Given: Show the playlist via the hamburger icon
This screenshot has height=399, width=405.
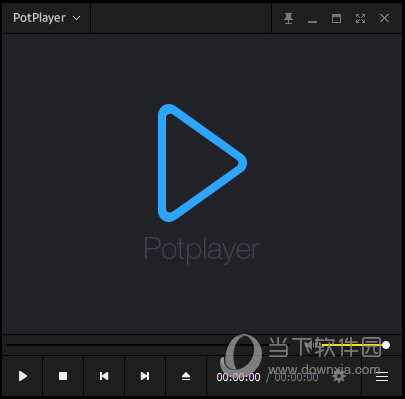Looking at the screenshot, I should tap(382, 377).
